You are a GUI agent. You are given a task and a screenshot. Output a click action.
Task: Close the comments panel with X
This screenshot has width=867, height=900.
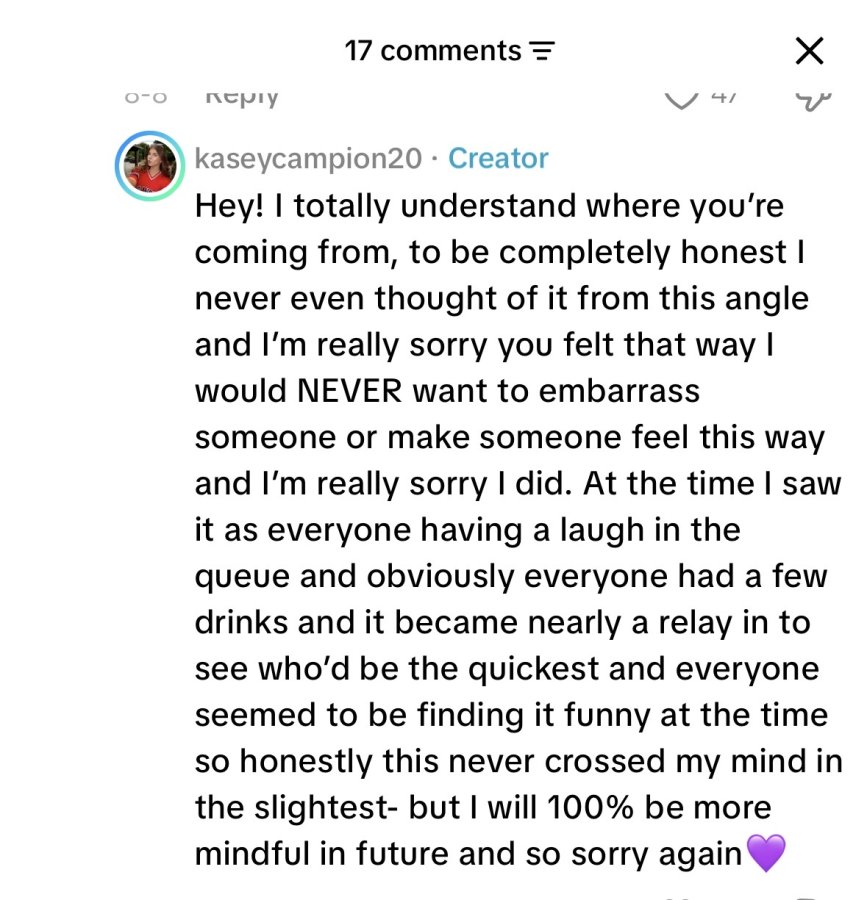[x=810, y=51]
